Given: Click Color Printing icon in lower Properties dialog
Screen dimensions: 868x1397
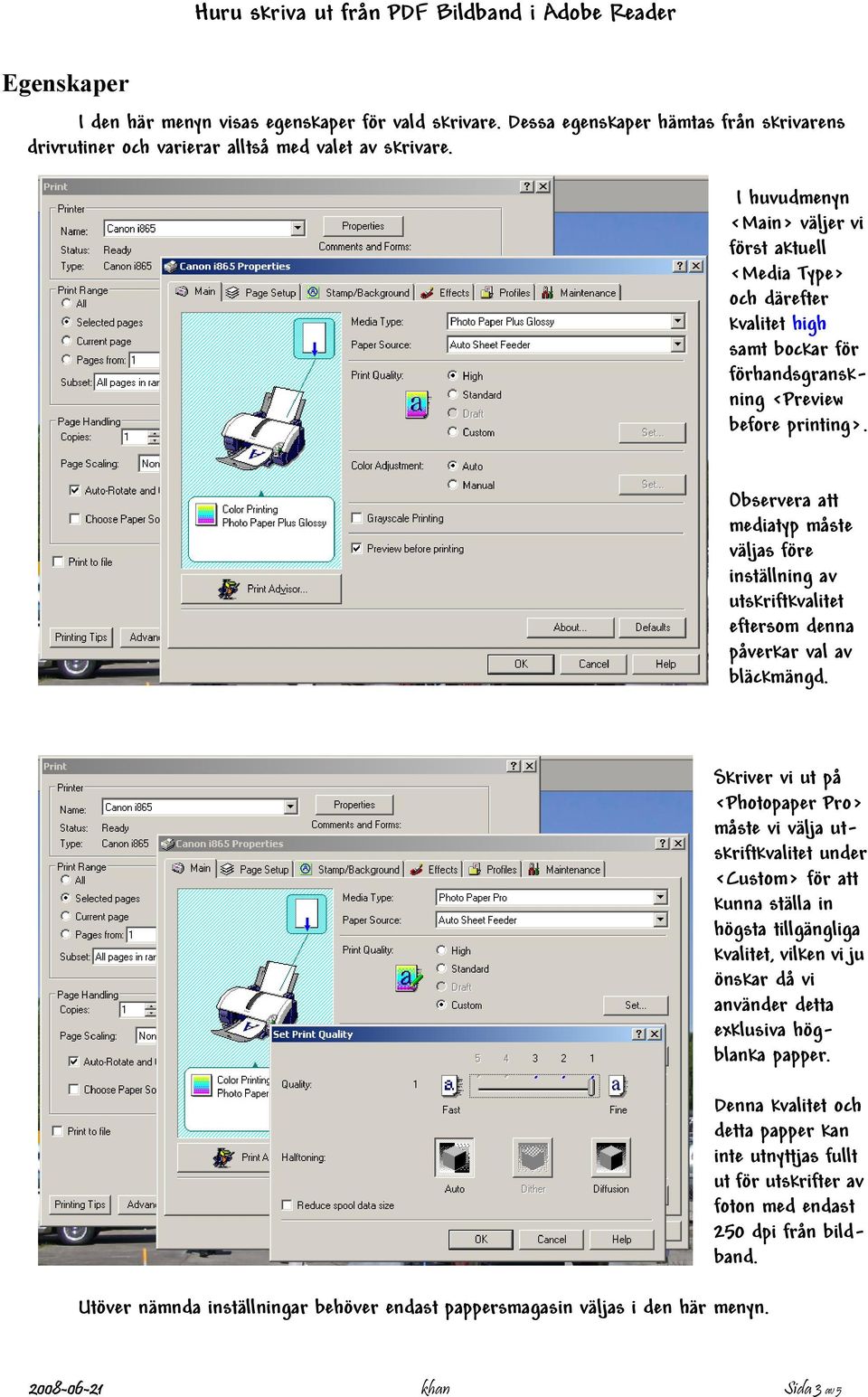Looking at the screenshot, I should (x=202, y=1085).
